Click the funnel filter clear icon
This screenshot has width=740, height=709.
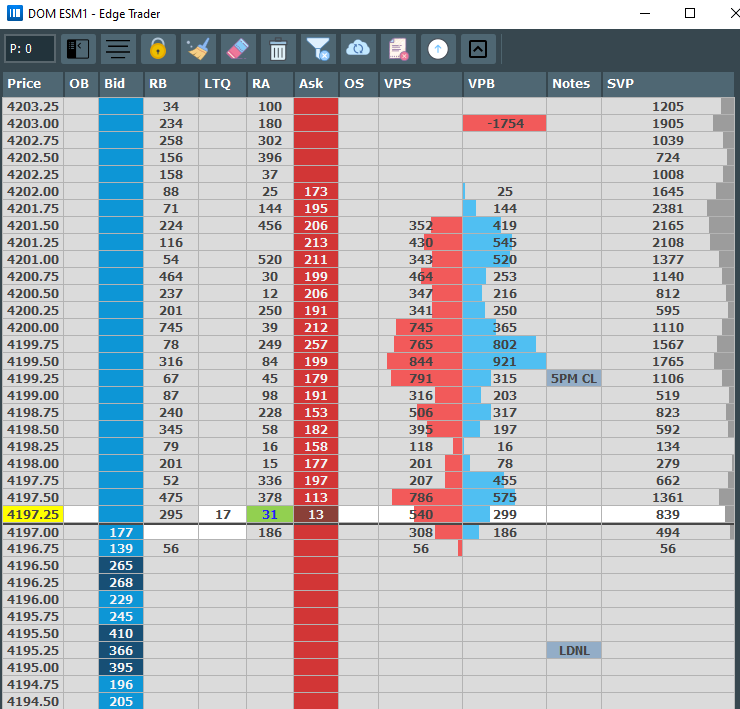(x=318, y=49)
